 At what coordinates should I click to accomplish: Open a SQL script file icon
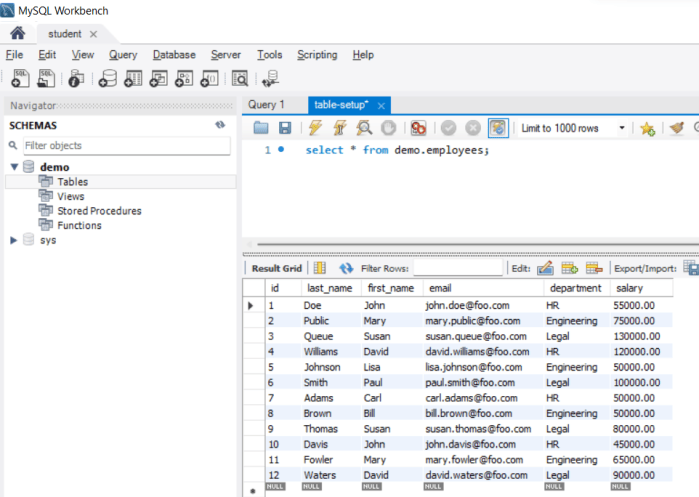pos(46,78)
